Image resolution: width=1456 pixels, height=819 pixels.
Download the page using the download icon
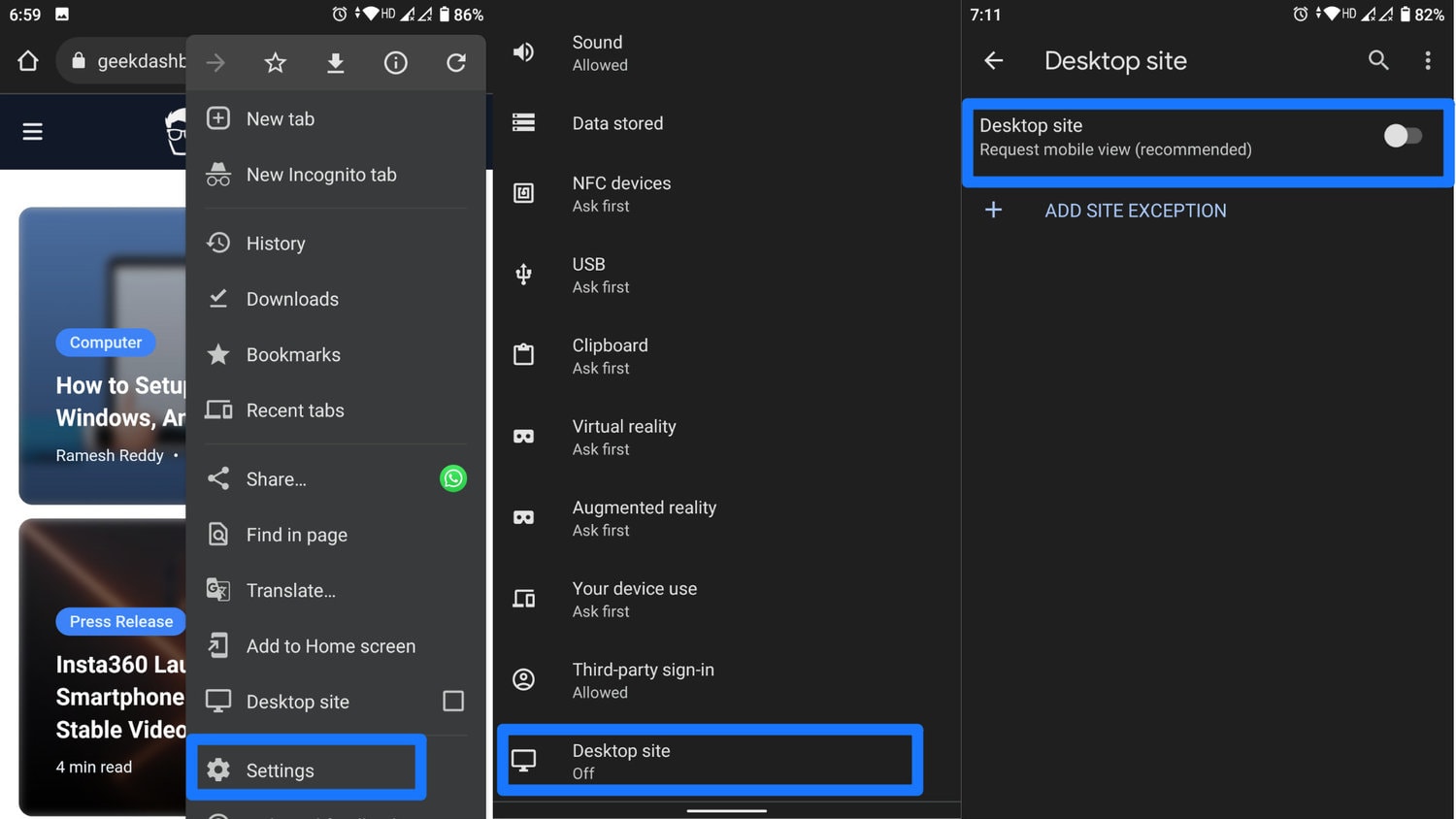(x=336, y=63)
